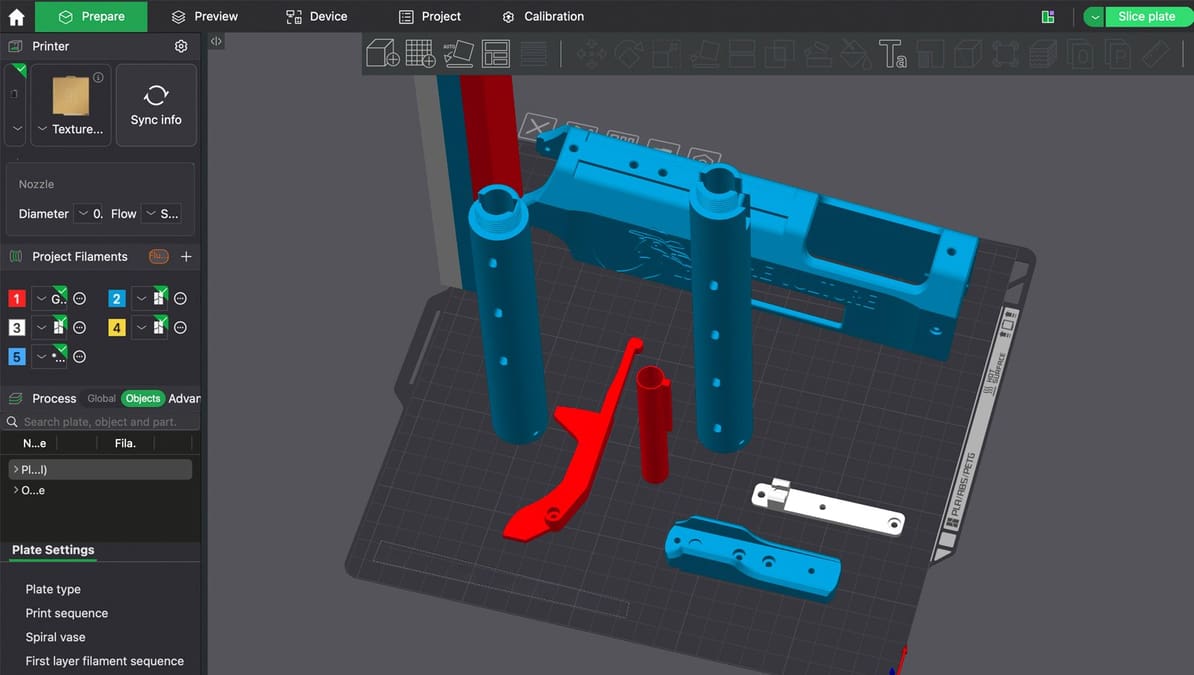The image size is (1194, 675).
Task: Open the Text tool
Action: pos(893,53)
